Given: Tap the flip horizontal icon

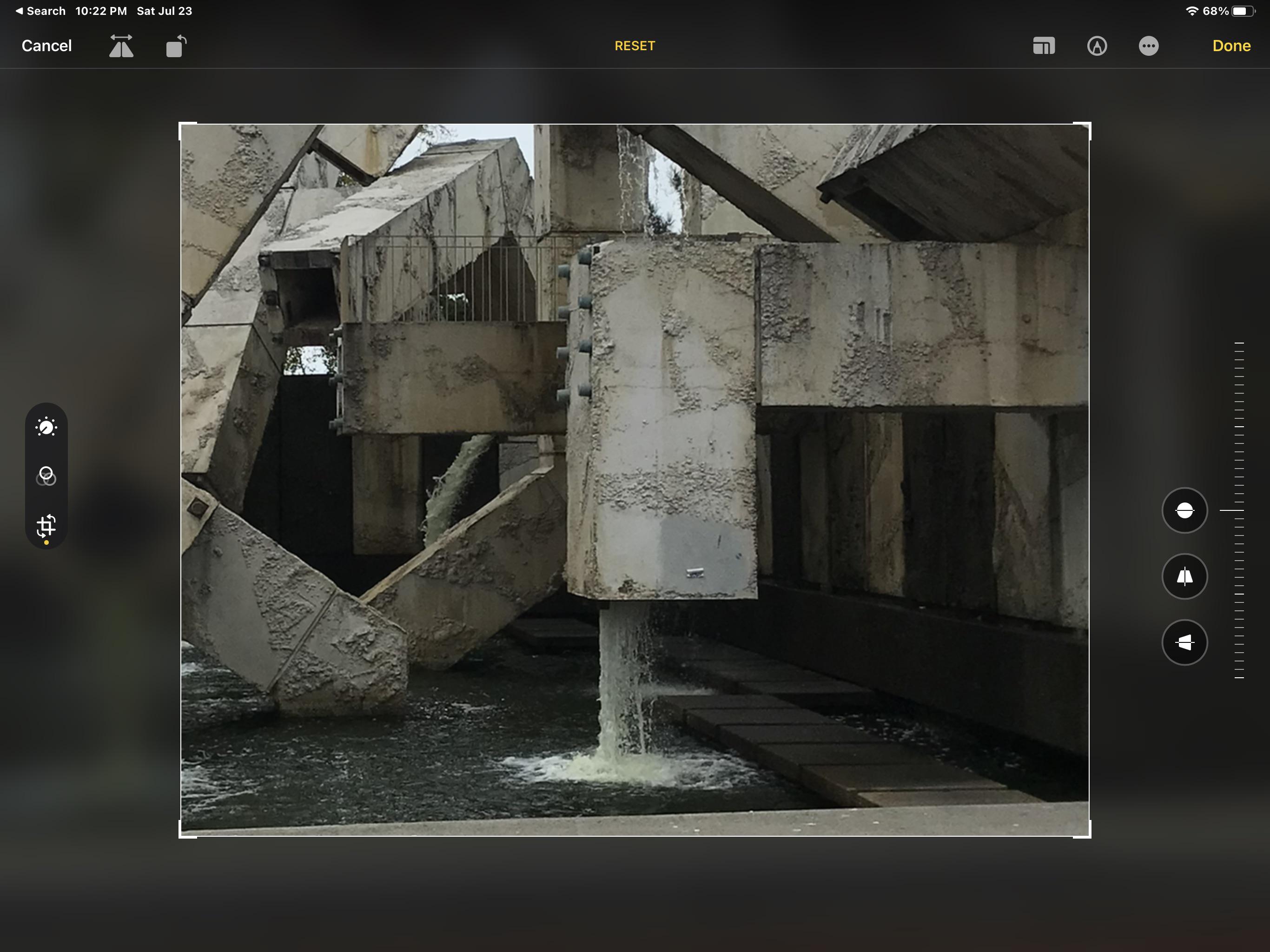Looking at the screenshot, I should (x=121, y=46).
